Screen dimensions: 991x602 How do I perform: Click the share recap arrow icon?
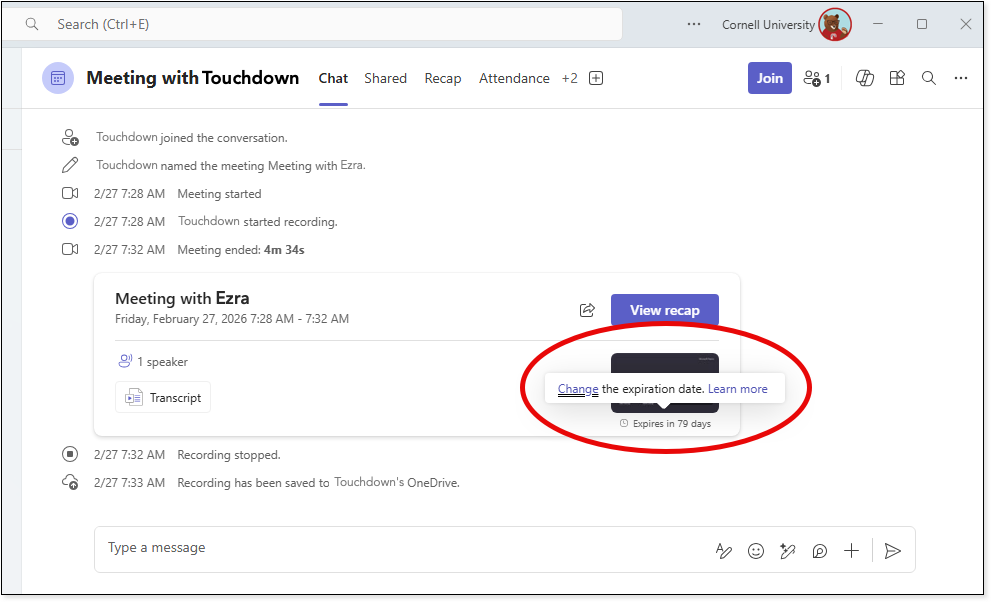coord(588,310)
